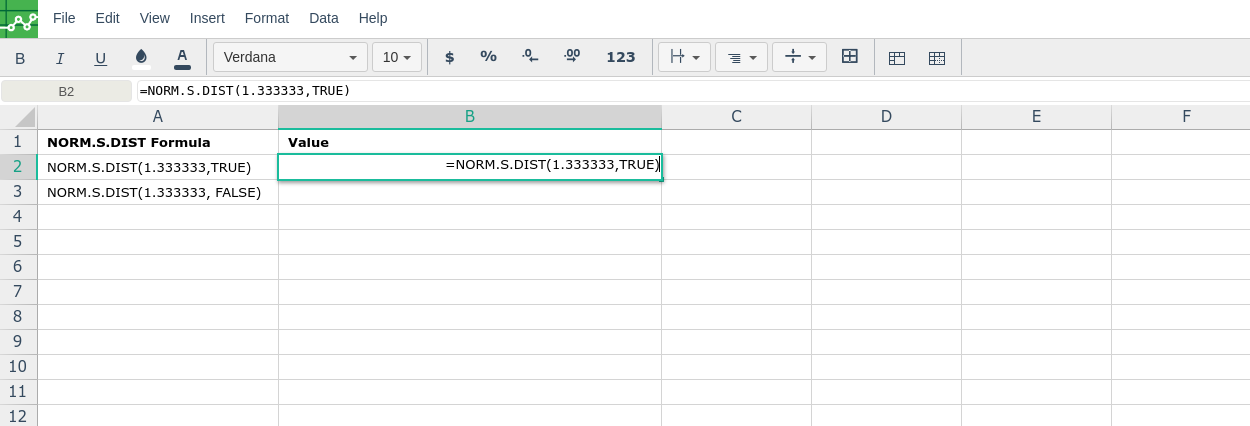
Task: Click the rightmost table grid icon
Action: [x=937, y=58]
